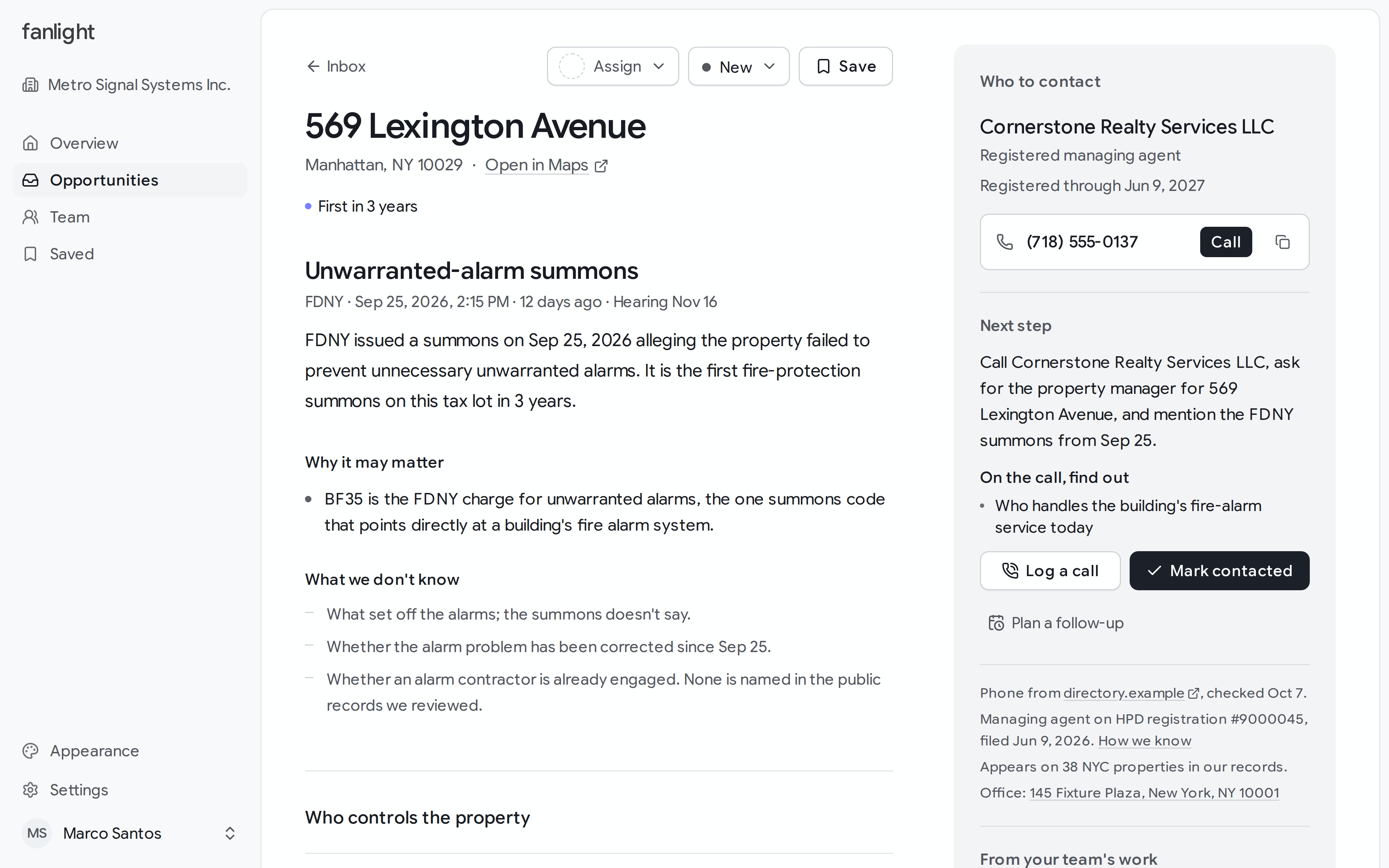Click the "Hearing Nov 16" text

[665, 302]
